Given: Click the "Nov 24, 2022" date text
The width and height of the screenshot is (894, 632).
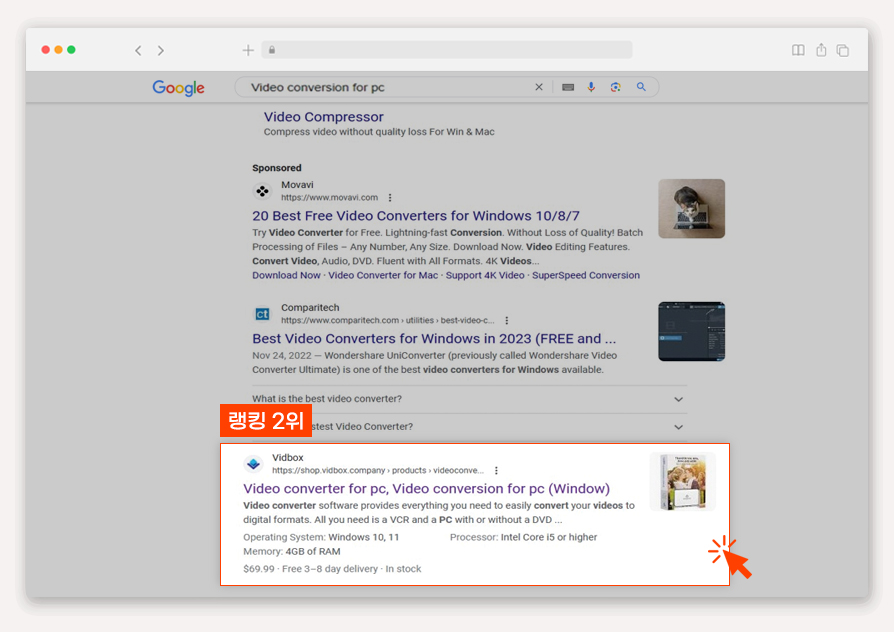Looking at the screenshot, I should 282,355.
